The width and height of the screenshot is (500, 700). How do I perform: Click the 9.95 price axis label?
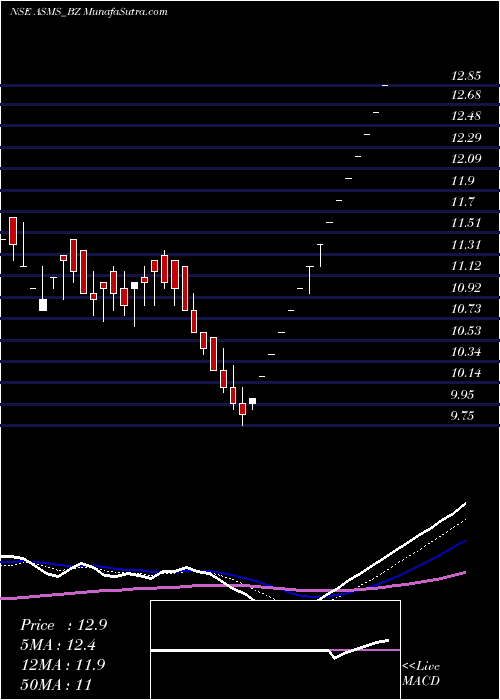[463, 395]
